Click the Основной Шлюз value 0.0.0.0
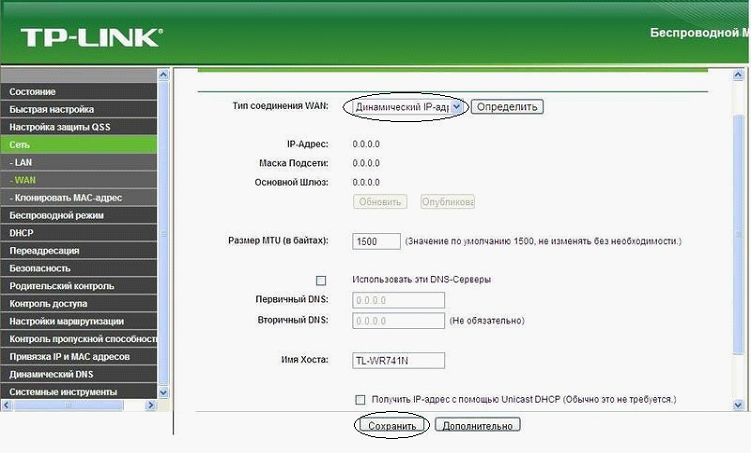This screenshot has height=472, width=751. coord(366,183)
